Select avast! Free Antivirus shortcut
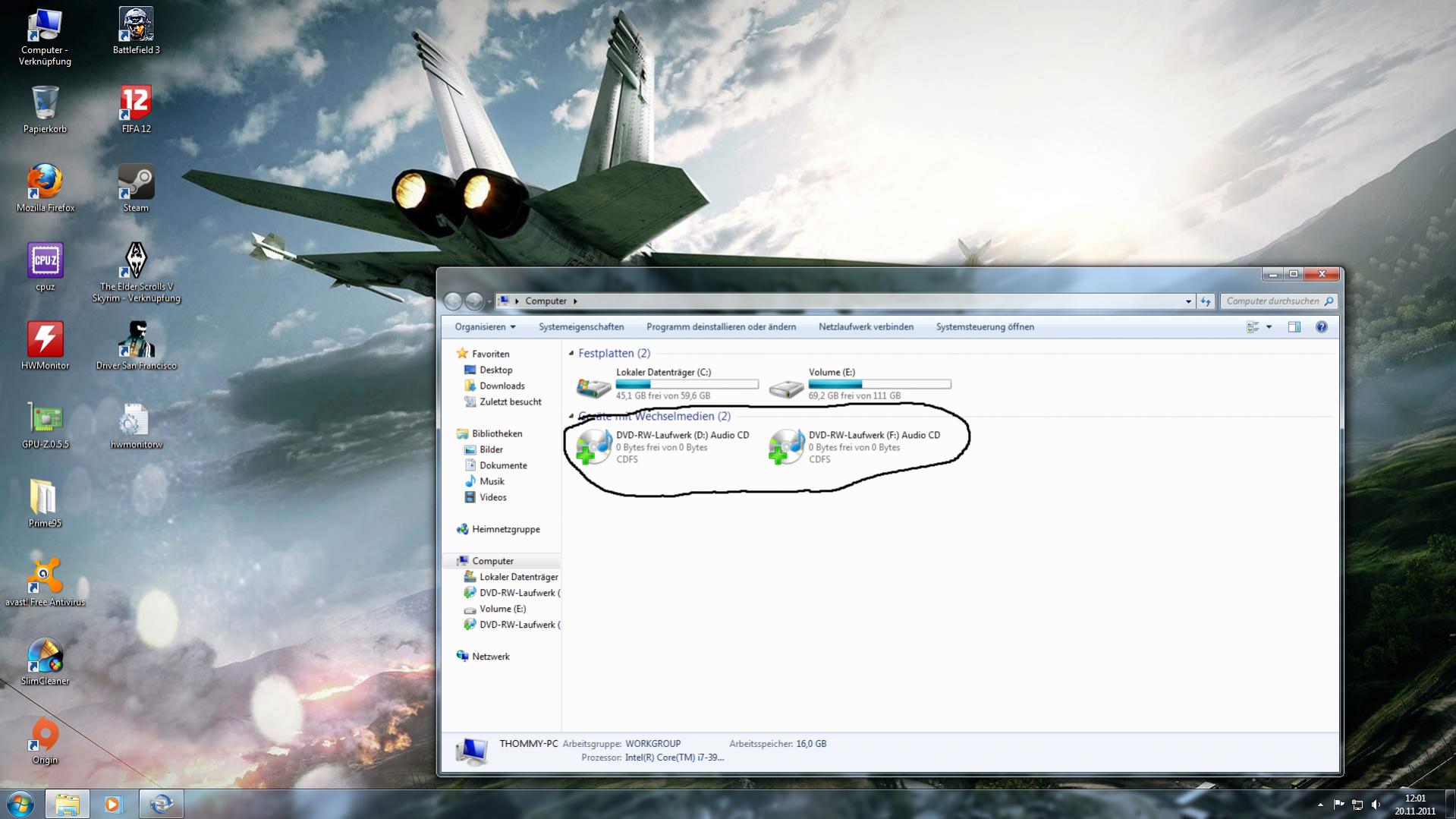The height and width of the screenshot is (819, 1456). [x=45, y=584]
